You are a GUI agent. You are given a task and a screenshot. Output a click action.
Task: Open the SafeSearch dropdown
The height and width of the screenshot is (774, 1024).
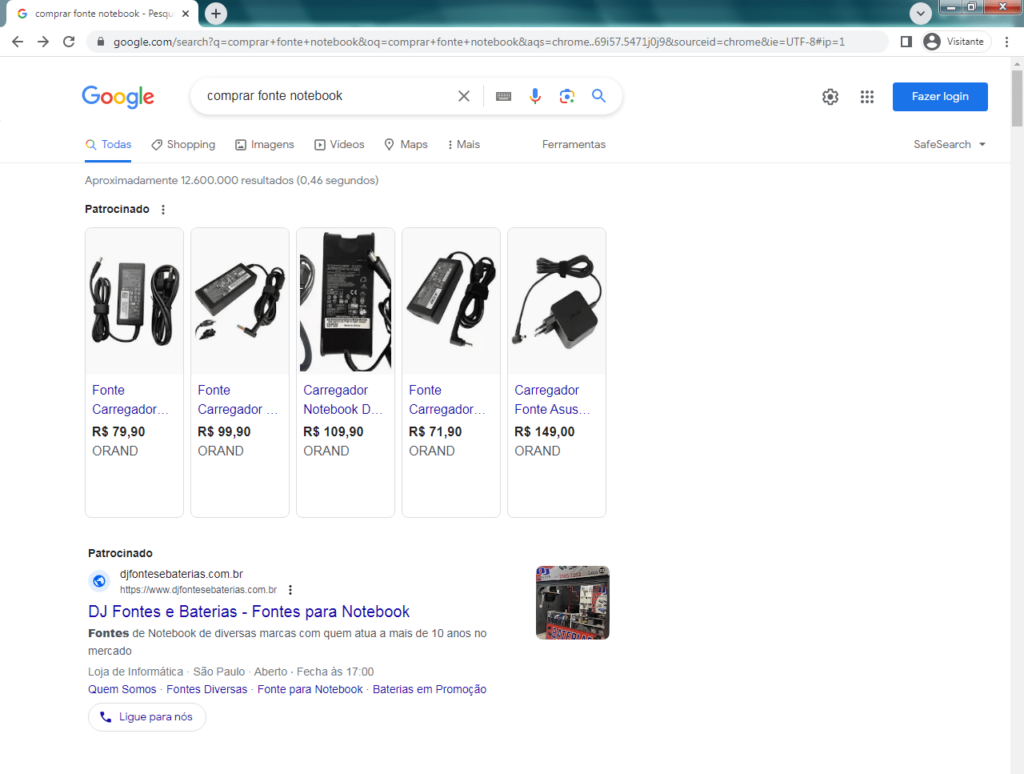pos(949,144)
